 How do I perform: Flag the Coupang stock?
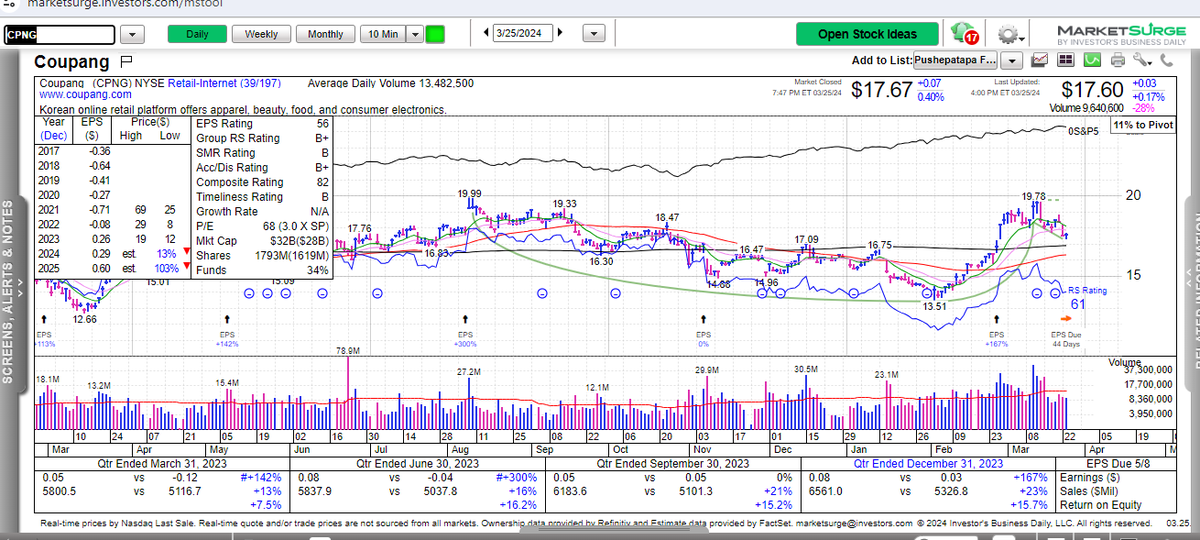(127, 62)
